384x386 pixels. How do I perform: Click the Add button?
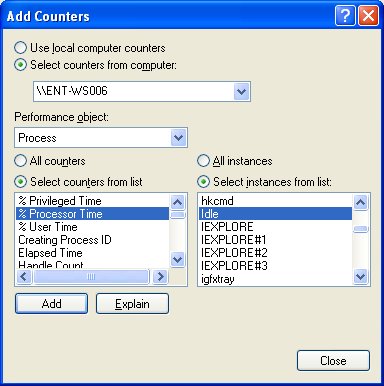pos(51,304)
